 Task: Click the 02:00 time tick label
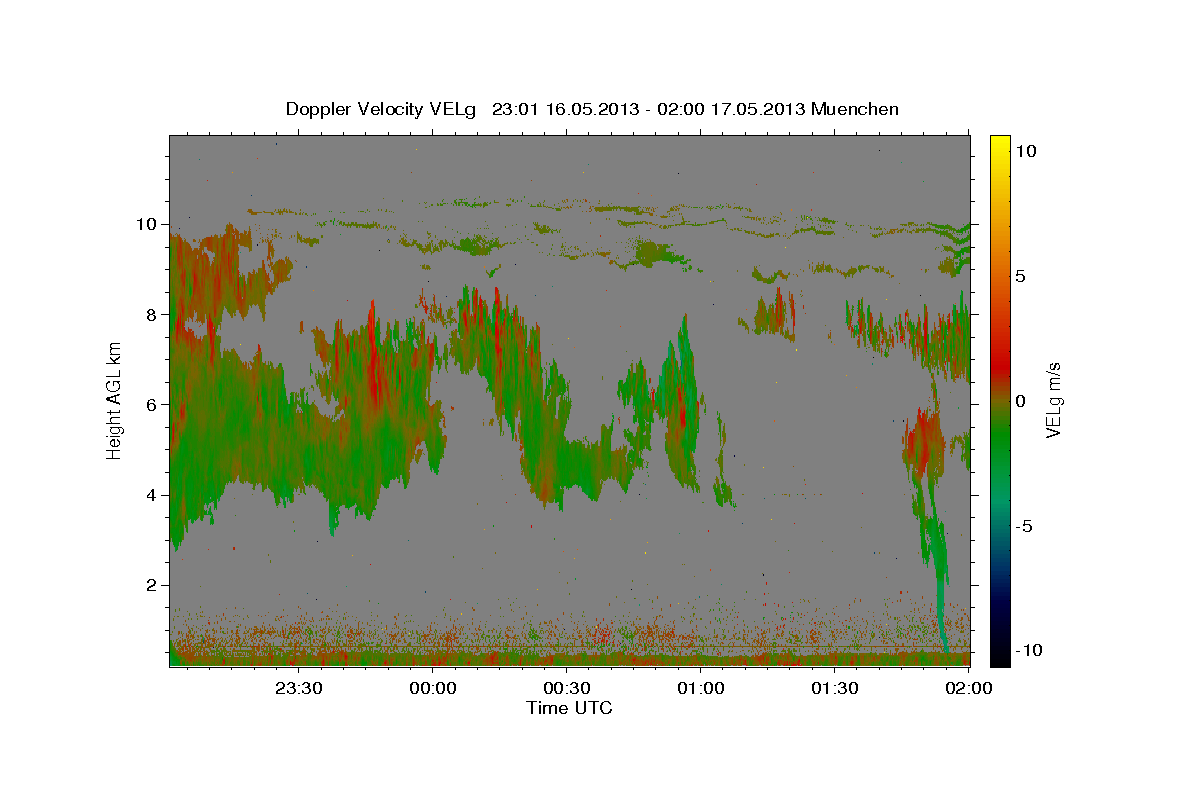(968, 688)
